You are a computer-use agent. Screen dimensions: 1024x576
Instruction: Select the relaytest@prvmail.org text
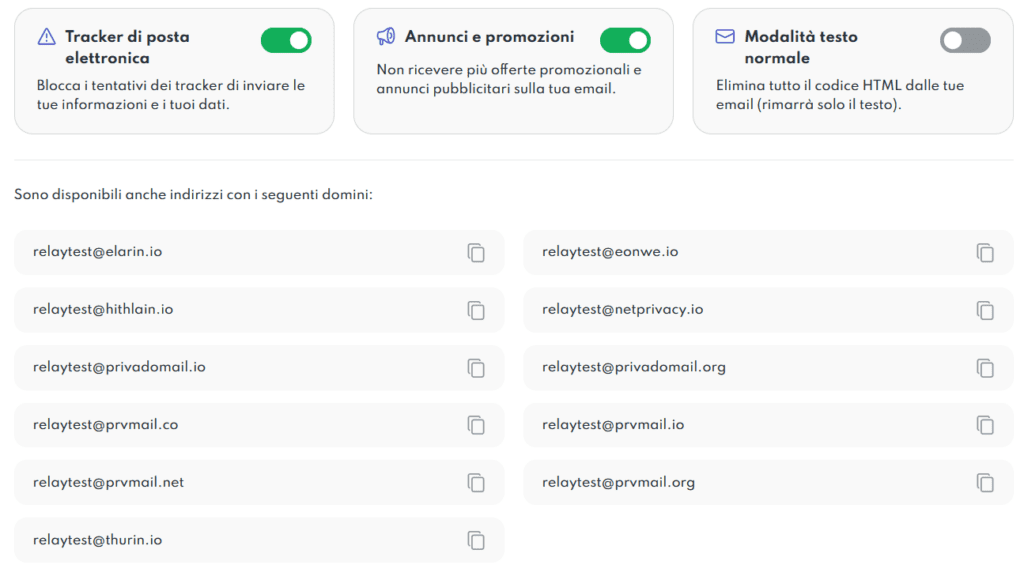tap(618, 482)
